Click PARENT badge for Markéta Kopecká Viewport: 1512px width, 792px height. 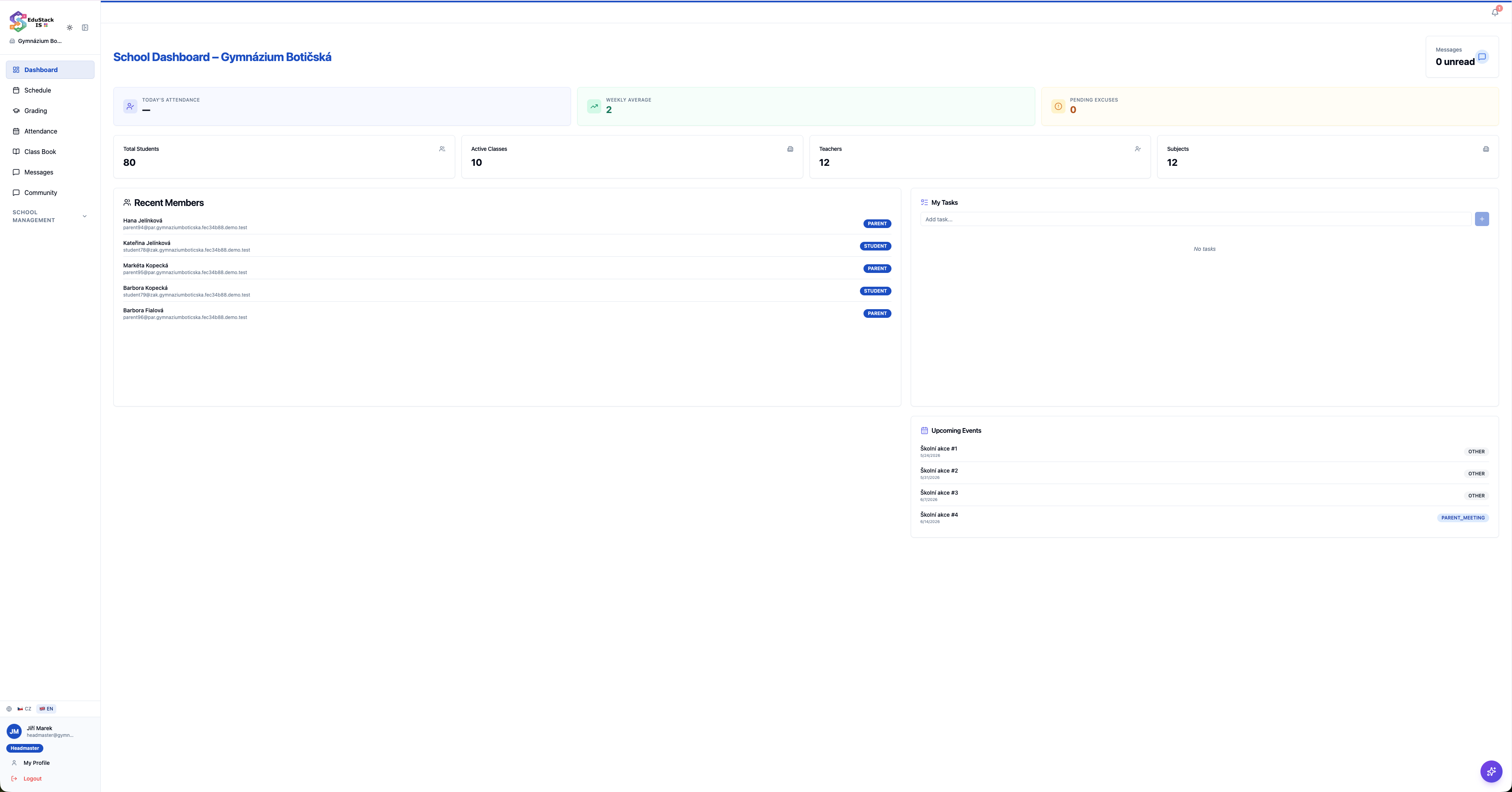pos(877,268)
